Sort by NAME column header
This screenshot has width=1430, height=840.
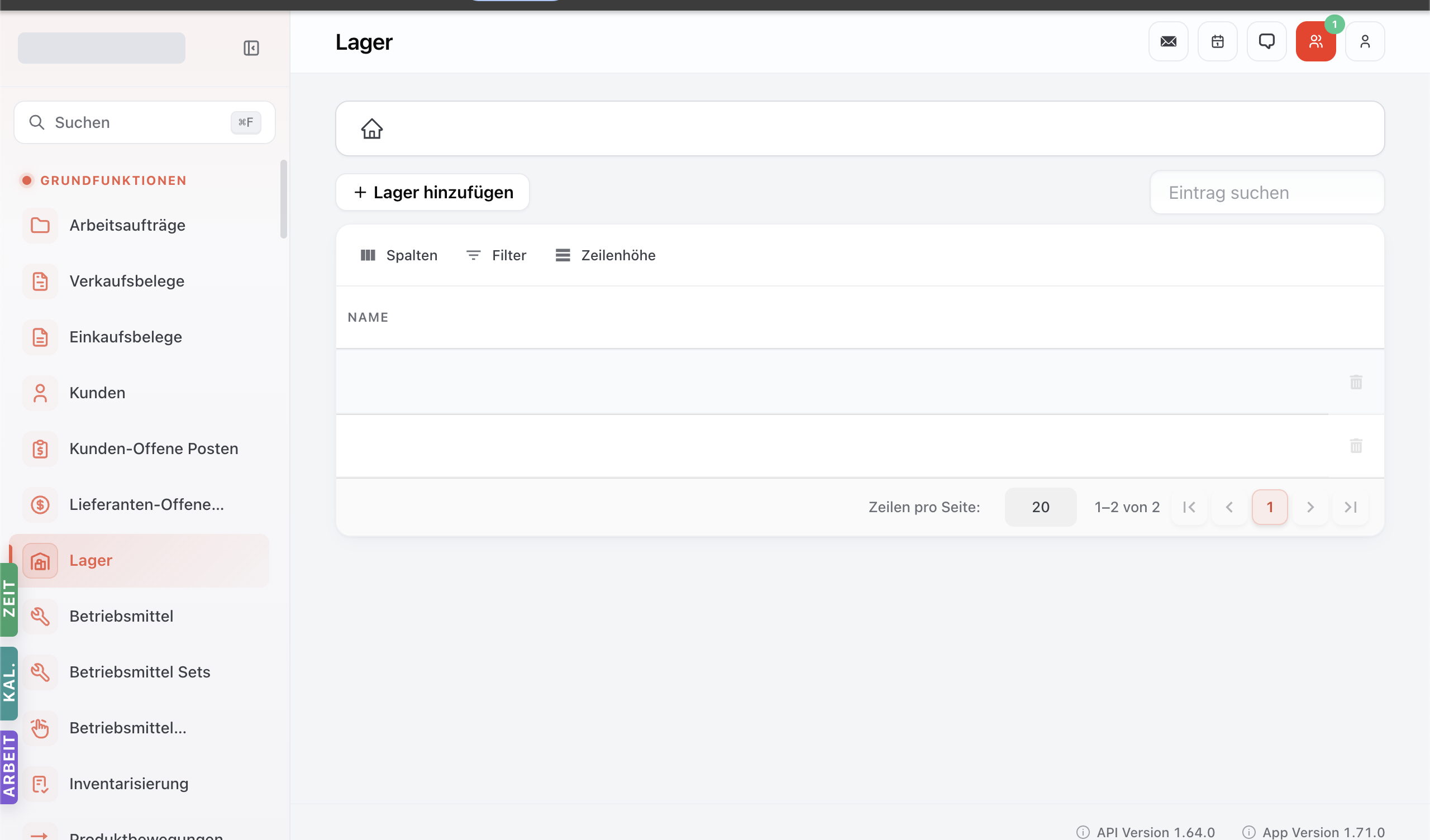[368, 317]
